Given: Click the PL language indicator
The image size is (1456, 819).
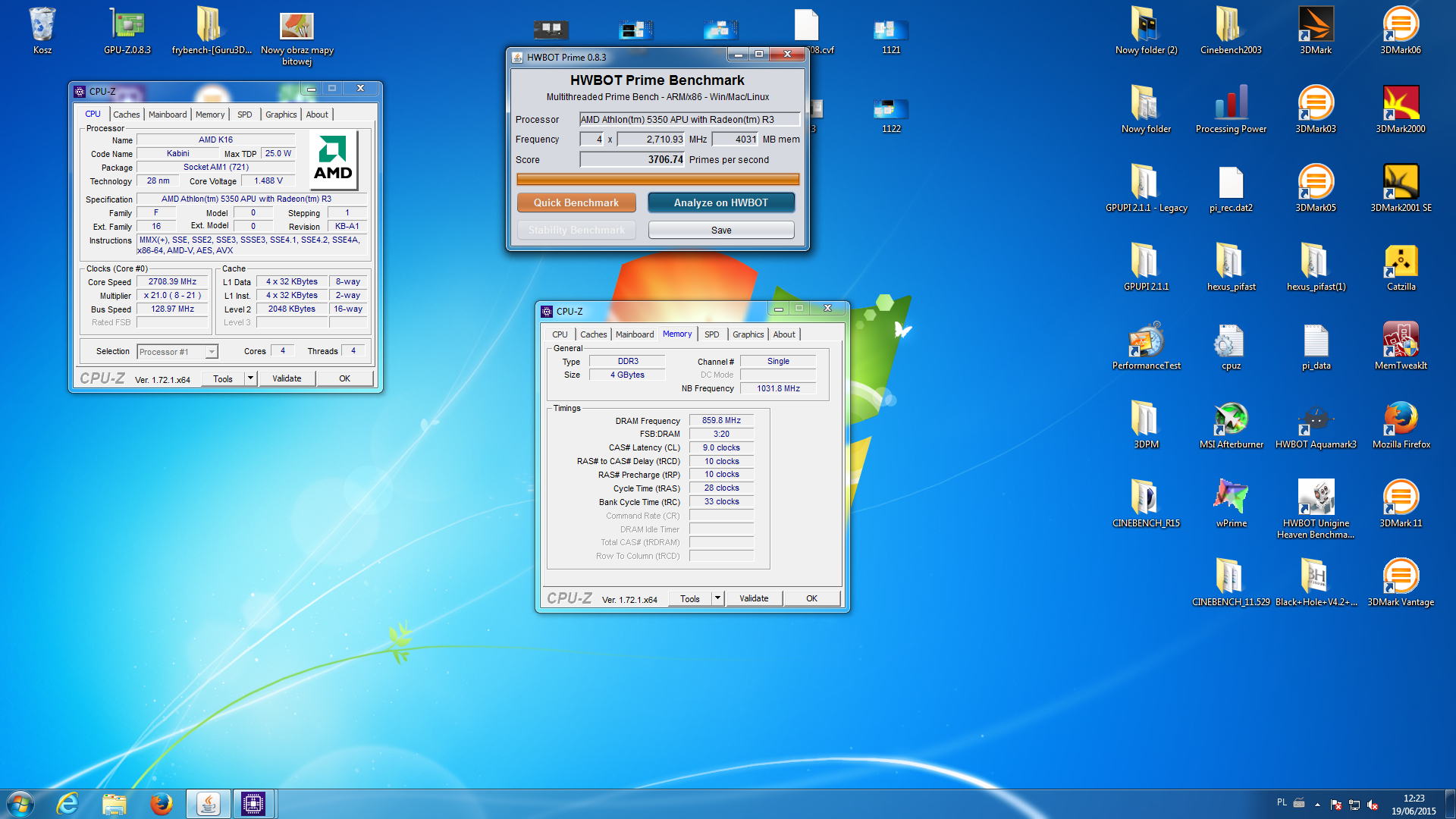Looking at the screenshot, I should (x=1282, y=802).
